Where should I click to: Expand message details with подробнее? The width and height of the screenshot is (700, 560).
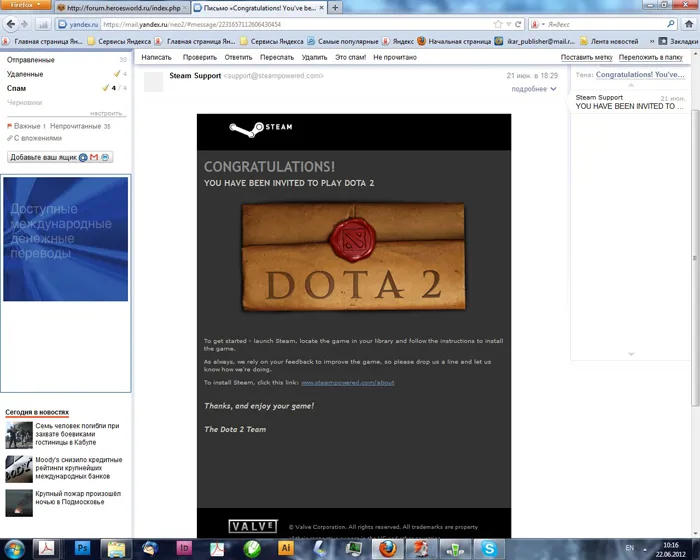533,89
